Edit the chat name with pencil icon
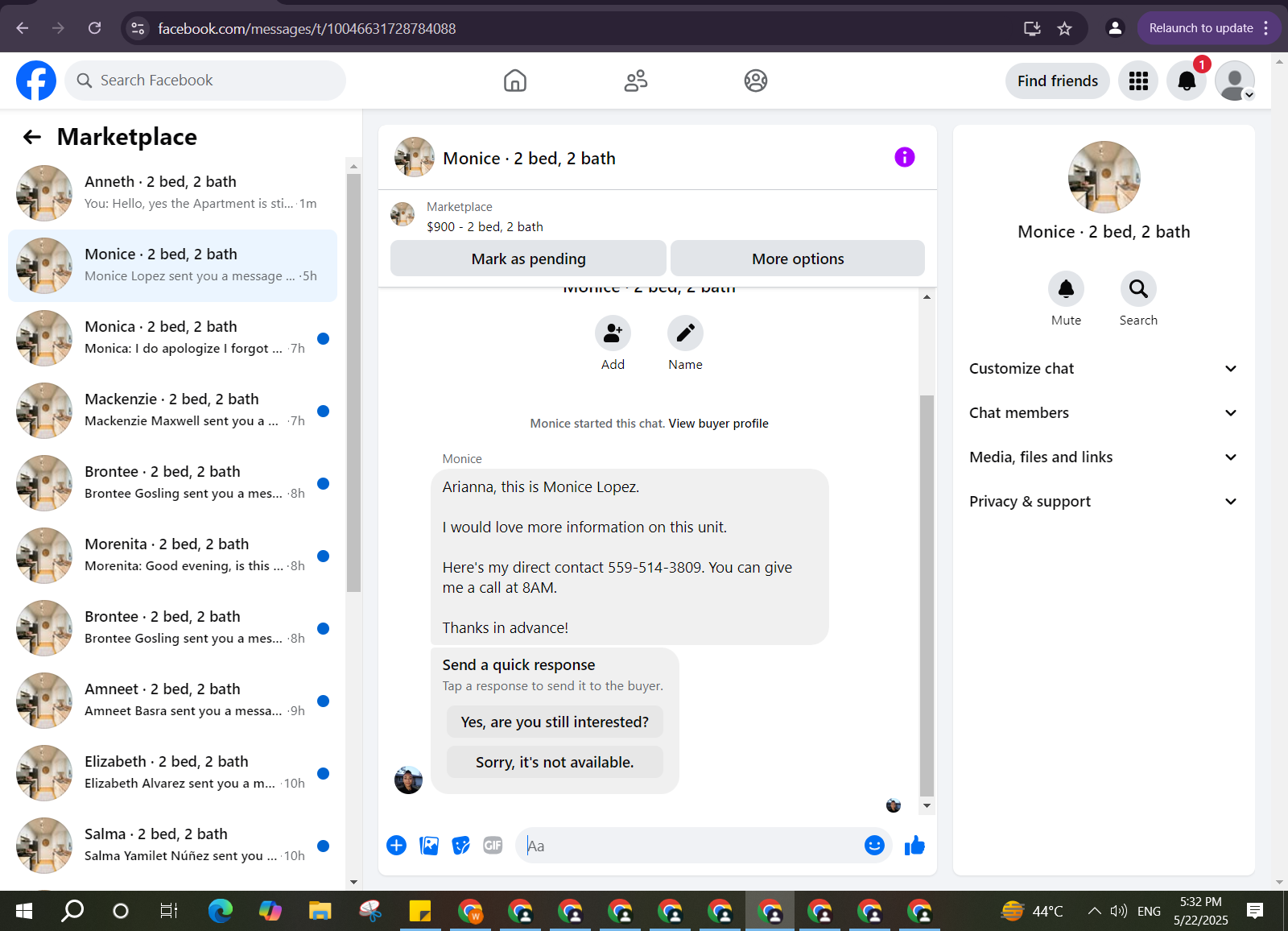The width and height of the screenshot is (1288, 931). pyautogui.click(x=685, y=333)
